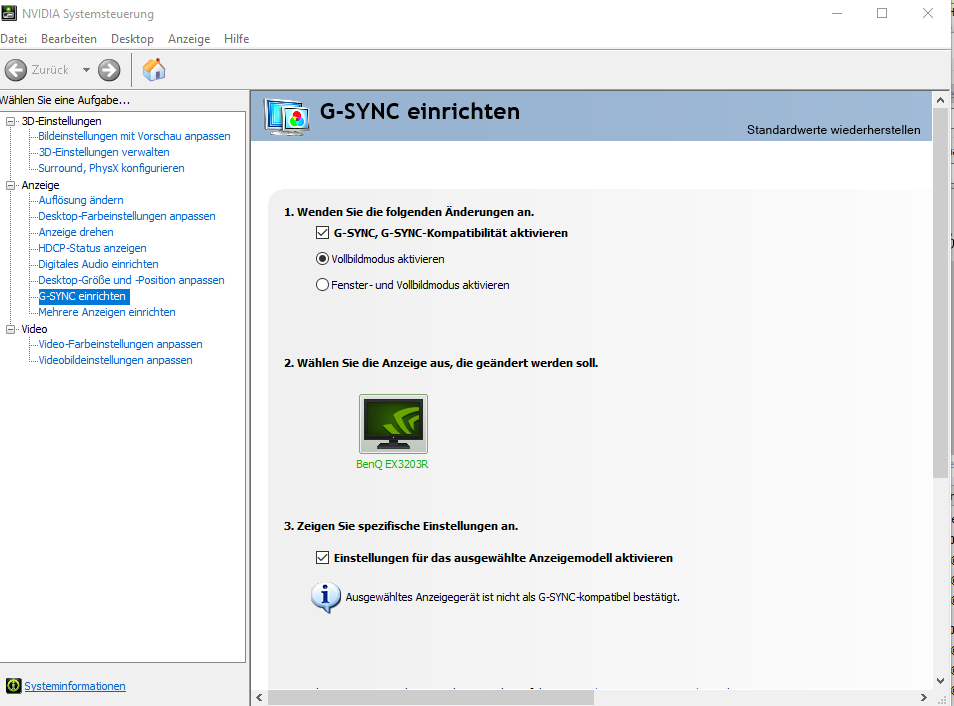The height and width of the screenshot is (706, 954).
Task: Open the Desktop menu
Action: click(x=132, y=39)
